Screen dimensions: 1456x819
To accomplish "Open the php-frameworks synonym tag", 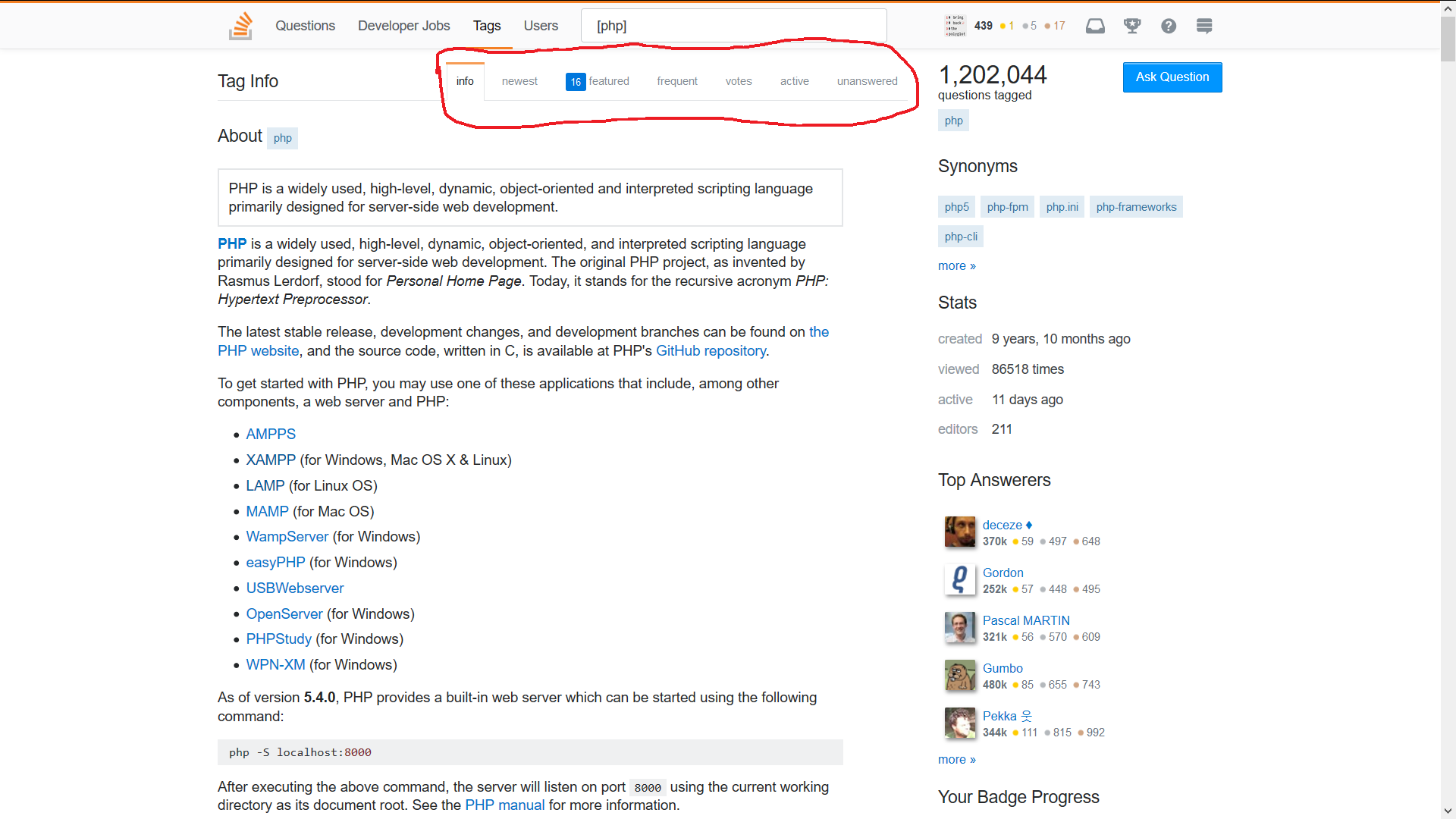I will pos(1136,207).
